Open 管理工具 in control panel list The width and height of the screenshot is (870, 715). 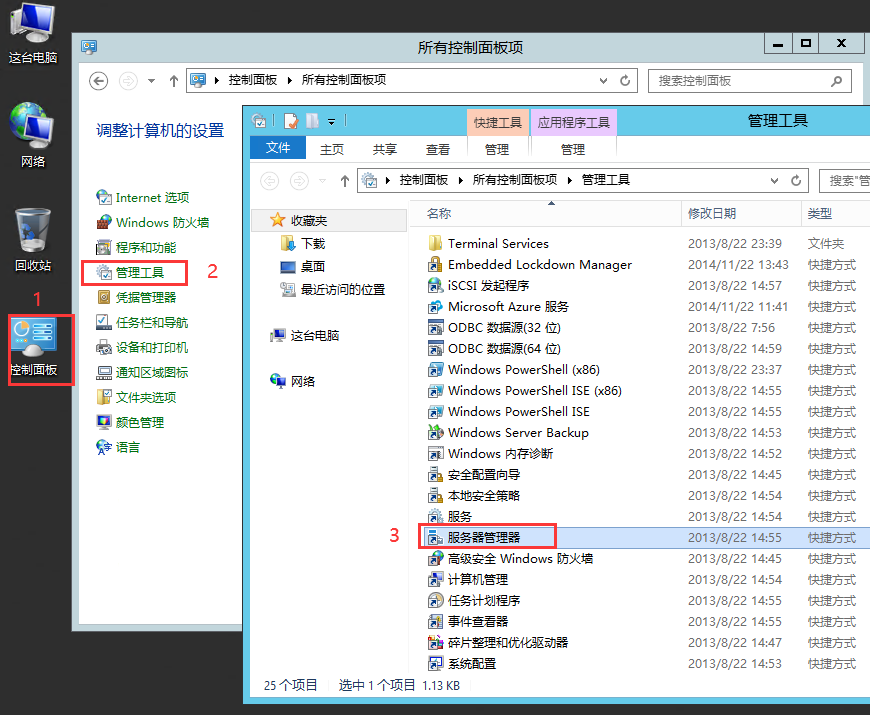[130, 272]
